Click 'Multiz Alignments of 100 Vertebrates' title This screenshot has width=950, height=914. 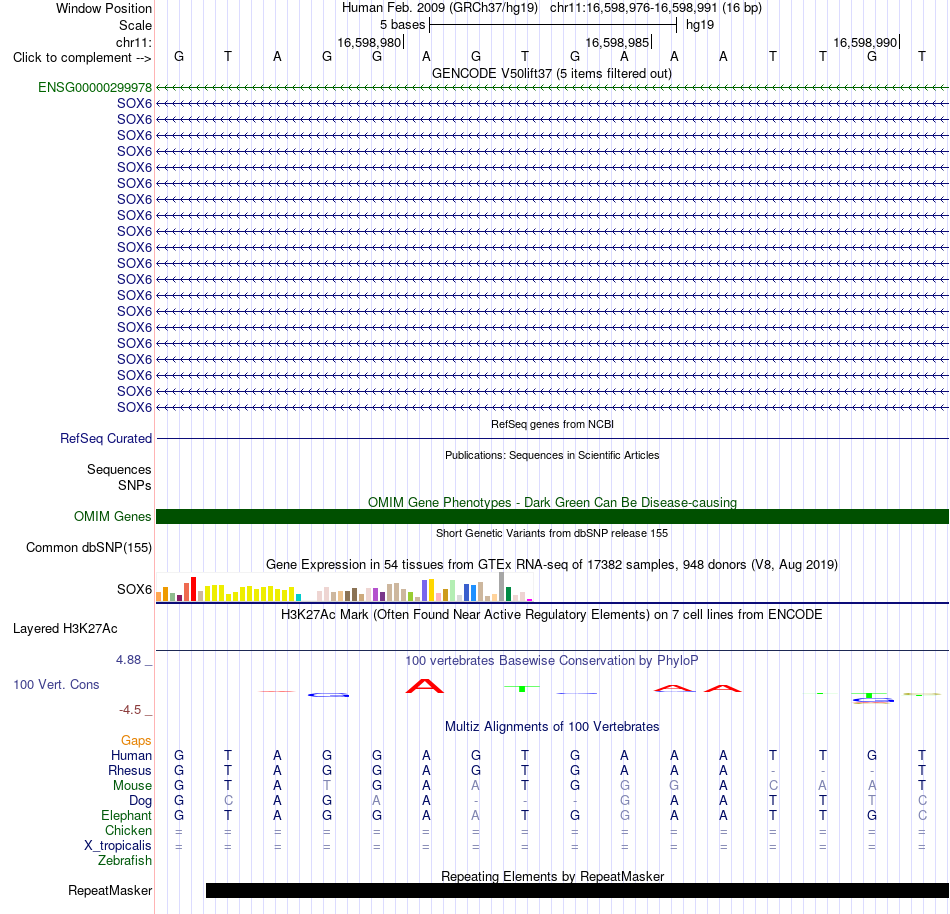pyautogui.click(x=552, y=727)
